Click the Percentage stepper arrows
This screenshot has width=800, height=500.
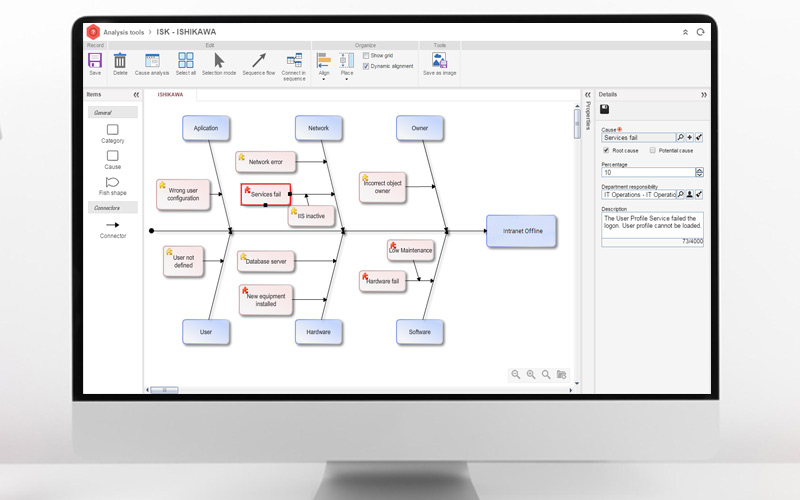point(699,172)
